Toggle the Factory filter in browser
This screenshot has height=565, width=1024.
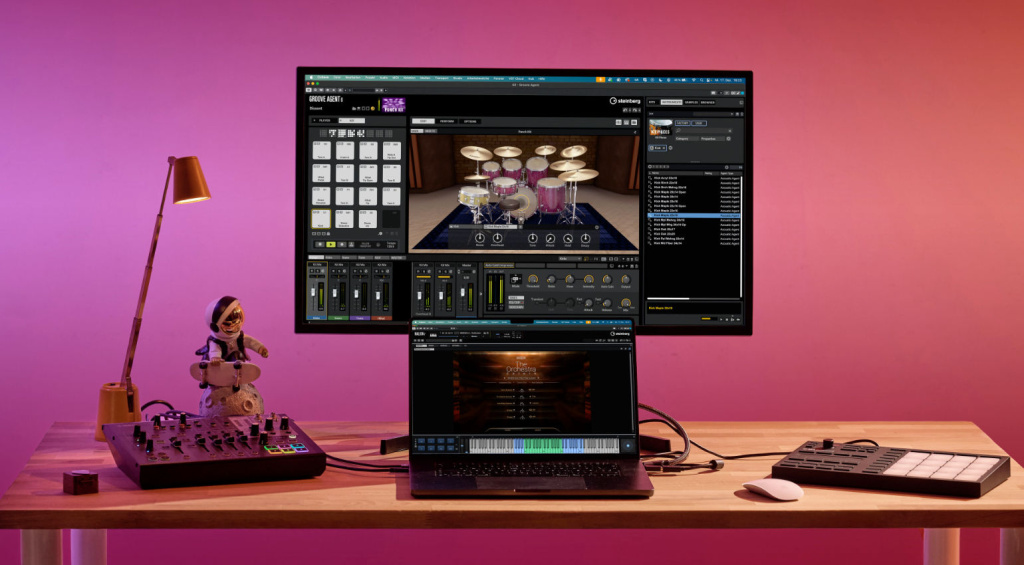pyautogui.click(x=685, y=123)
